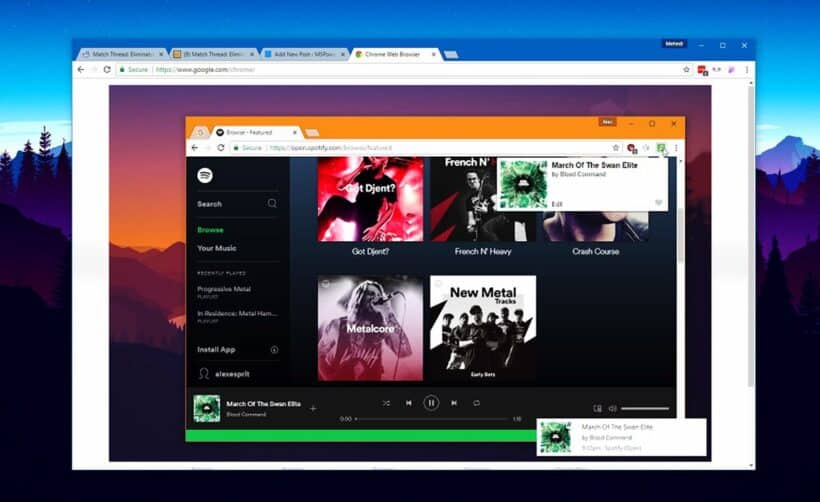
Task: Open Browse in the Spotify sidebar
Action: pos(210,230)
